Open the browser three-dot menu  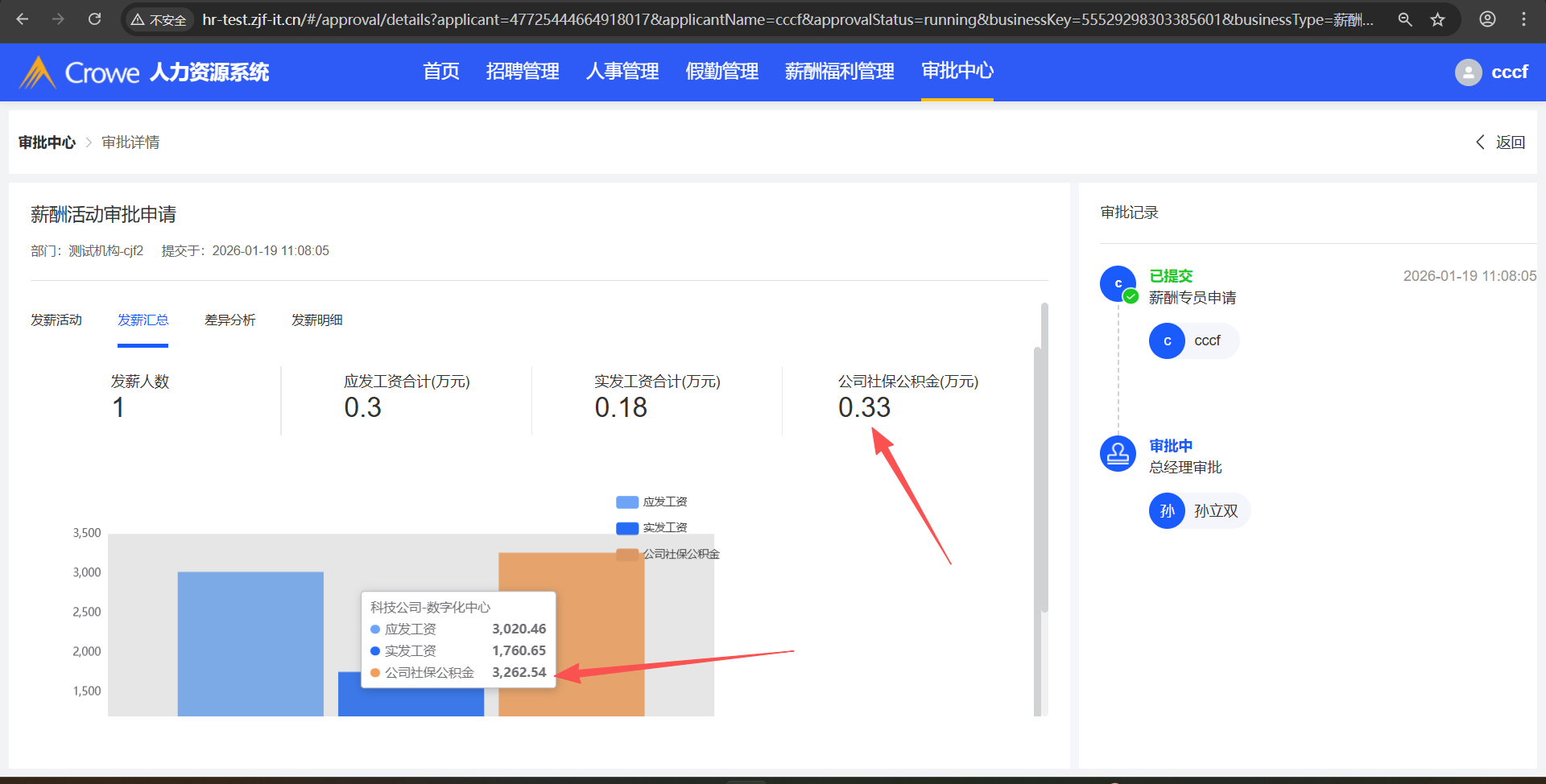point(1523,19)
